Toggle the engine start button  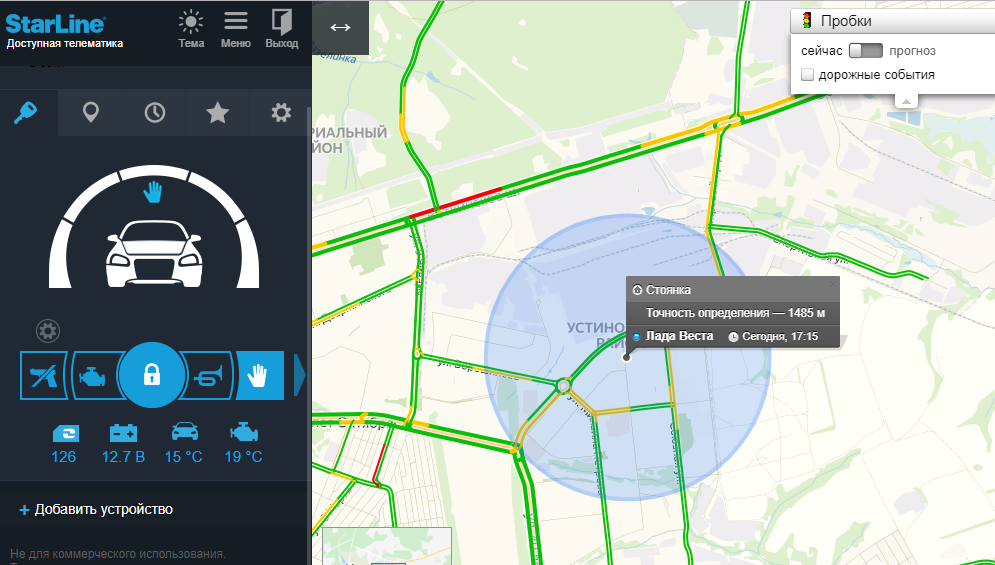pos(95,376)
